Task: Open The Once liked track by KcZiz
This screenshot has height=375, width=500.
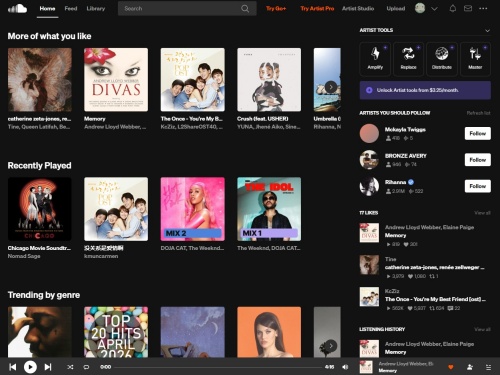Action: pyautogui.click(x=435, y=299)
